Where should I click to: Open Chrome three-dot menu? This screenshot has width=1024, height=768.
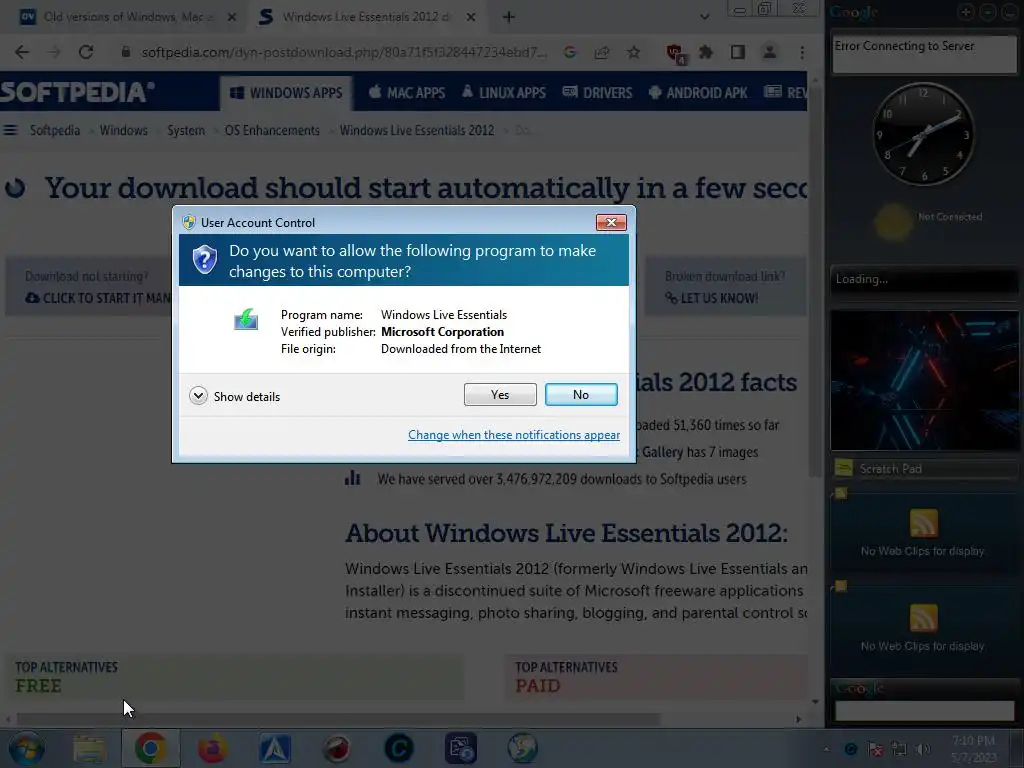(802, 52)
